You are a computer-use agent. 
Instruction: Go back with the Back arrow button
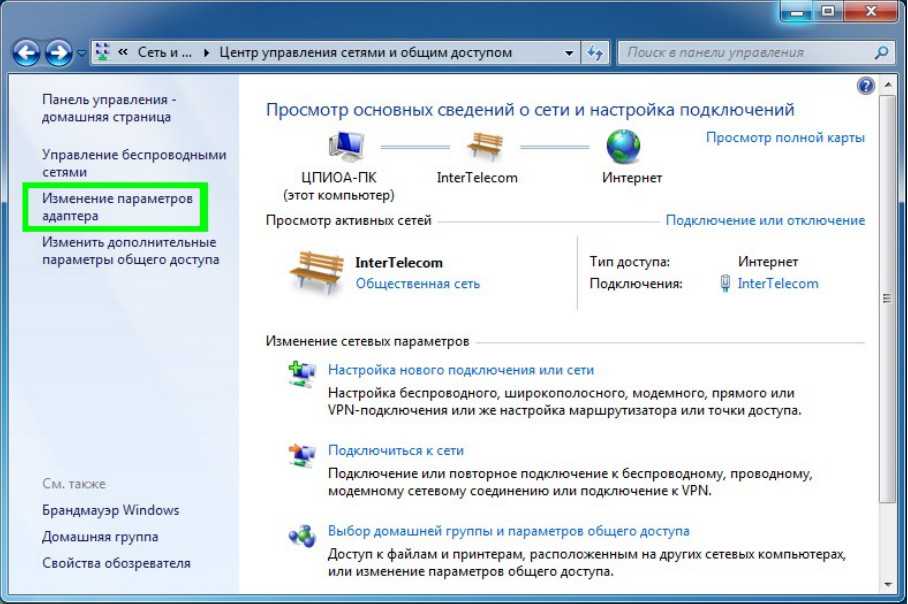tap(26, 53)
